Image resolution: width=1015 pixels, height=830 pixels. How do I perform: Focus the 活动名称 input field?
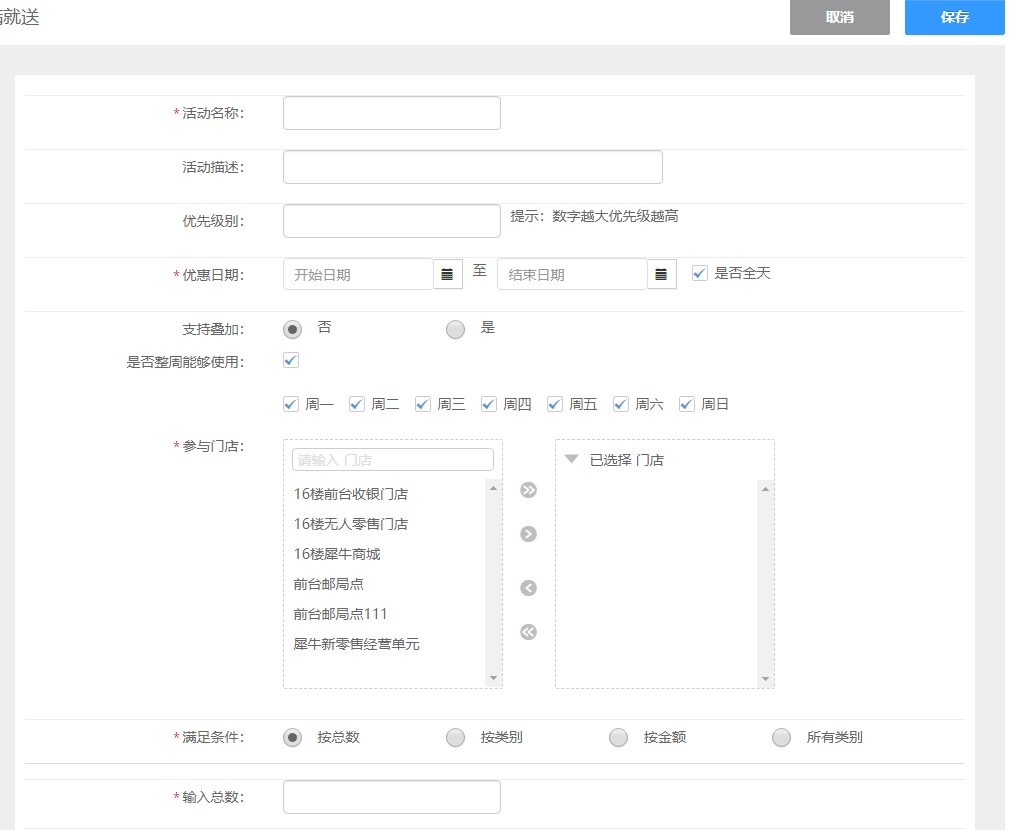(x=392, y=113)
